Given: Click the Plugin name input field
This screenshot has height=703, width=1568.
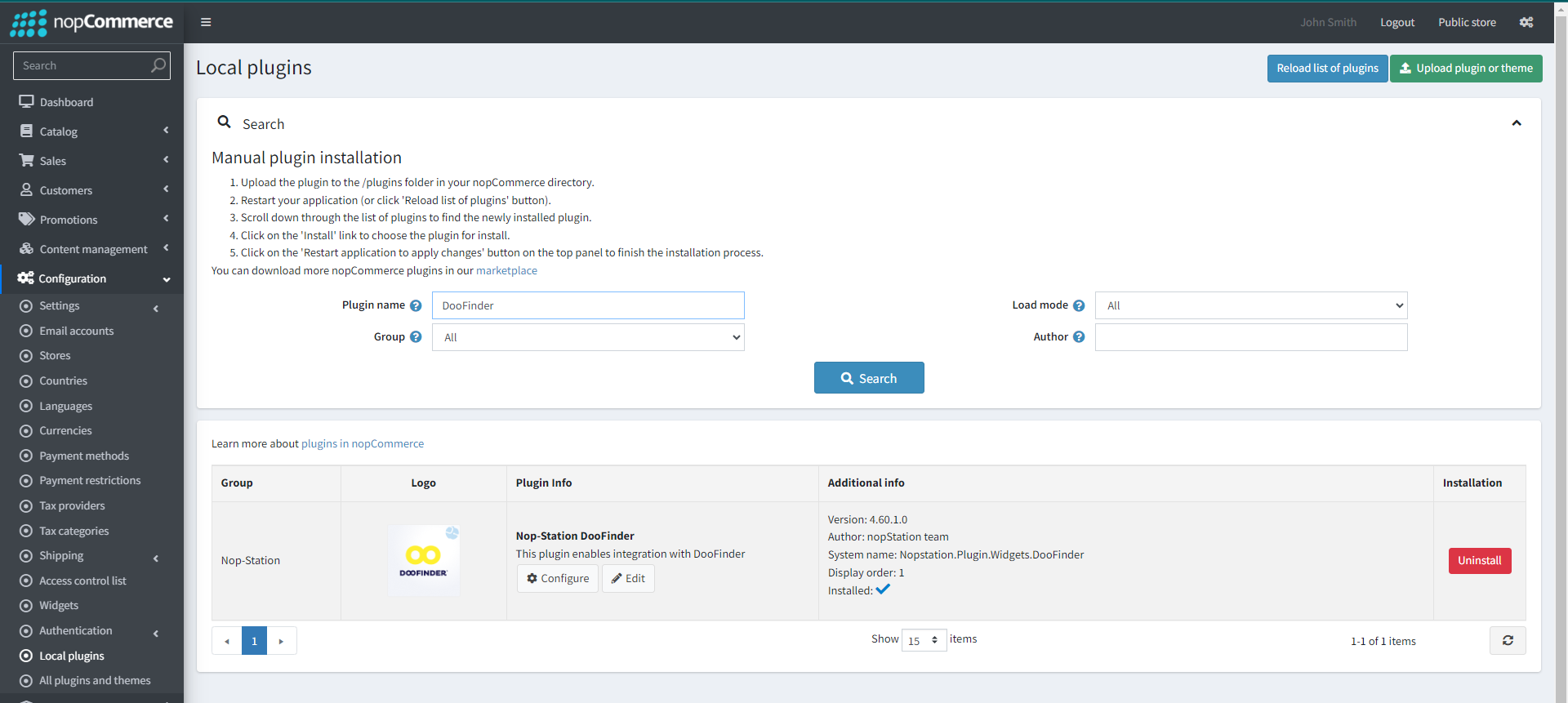Looking at the screenshot, I should pyautogui.click(x=588, y=305).
